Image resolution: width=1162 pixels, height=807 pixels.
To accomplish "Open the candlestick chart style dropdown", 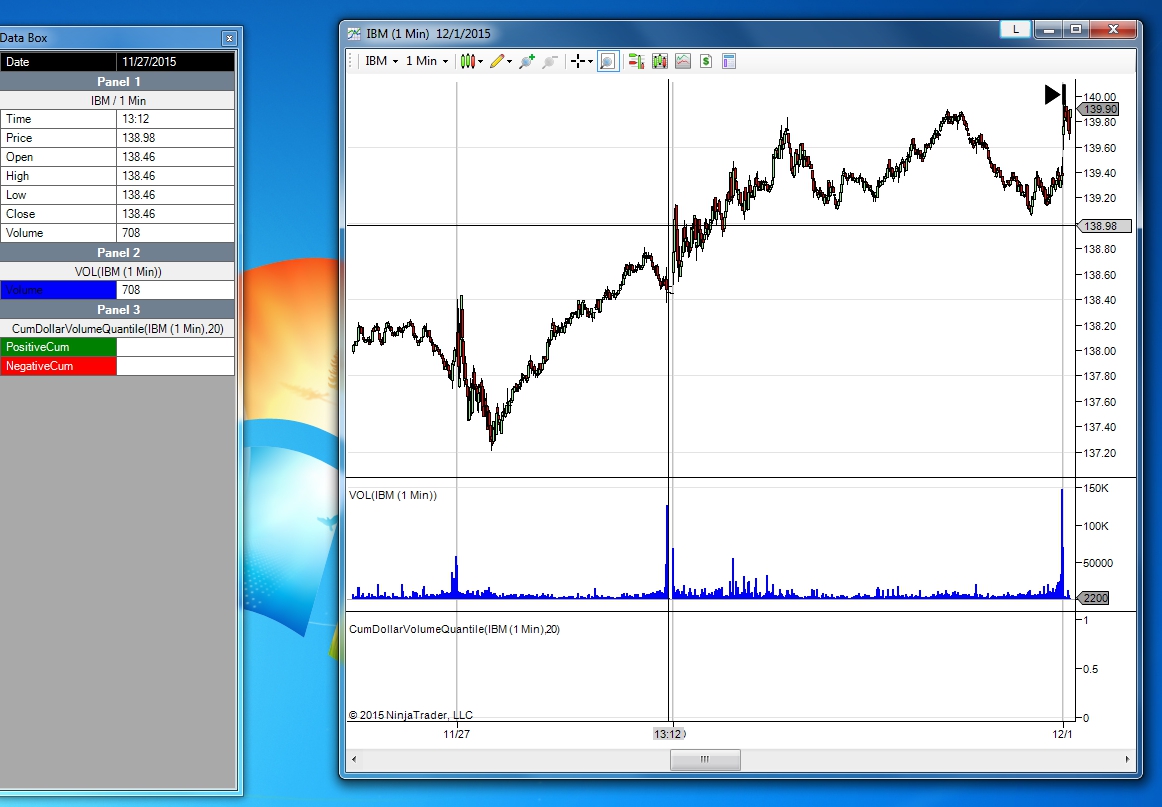I will (471, 62).
